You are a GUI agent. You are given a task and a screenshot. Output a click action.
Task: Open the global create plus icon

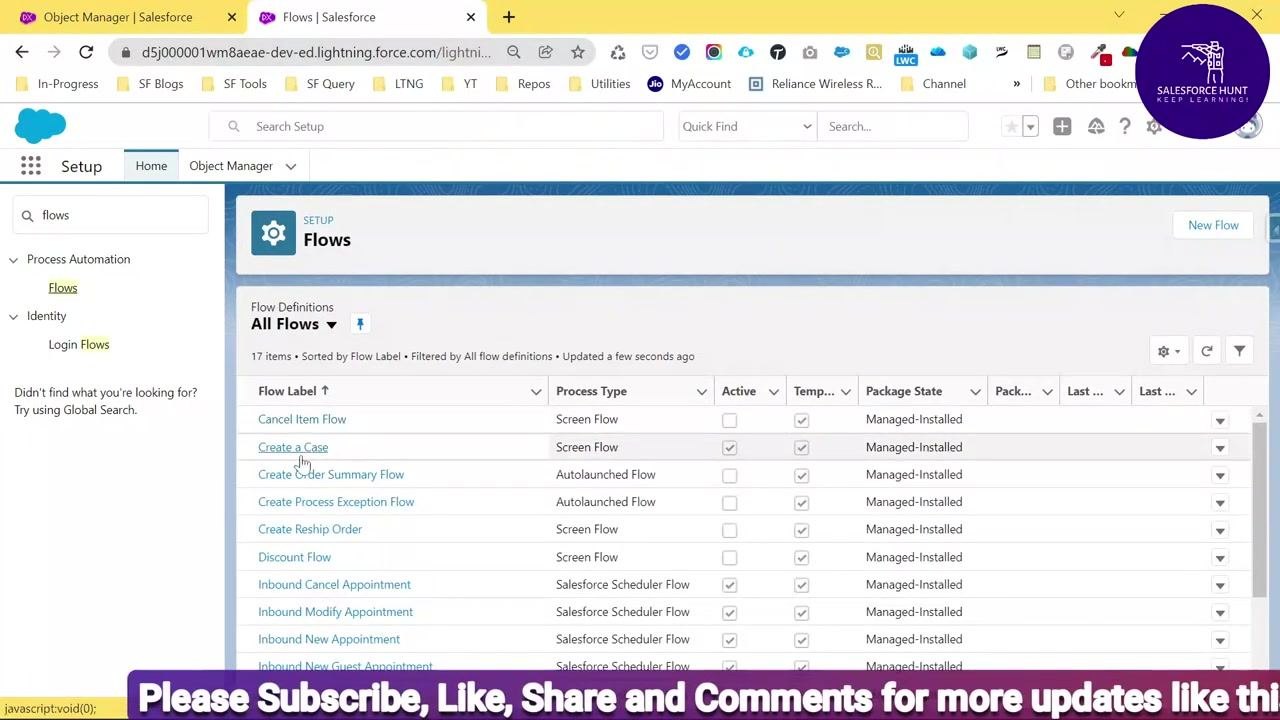1062,126
